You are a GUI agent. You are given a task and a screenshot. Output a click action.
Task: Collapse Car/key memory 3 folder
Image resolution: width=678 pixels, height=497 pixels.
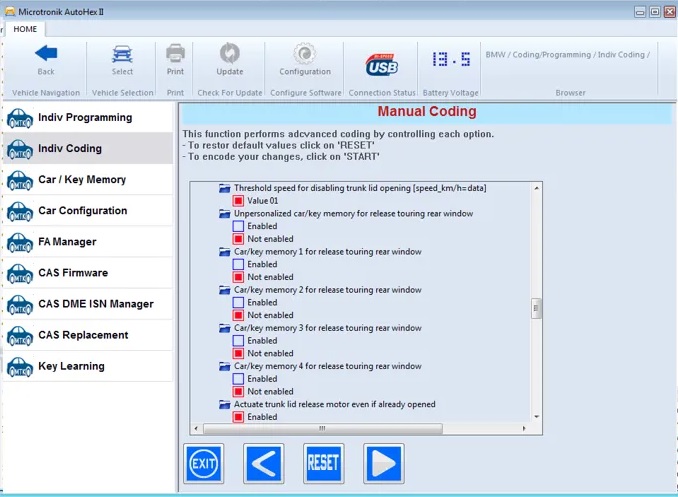(x=224, y=328)
